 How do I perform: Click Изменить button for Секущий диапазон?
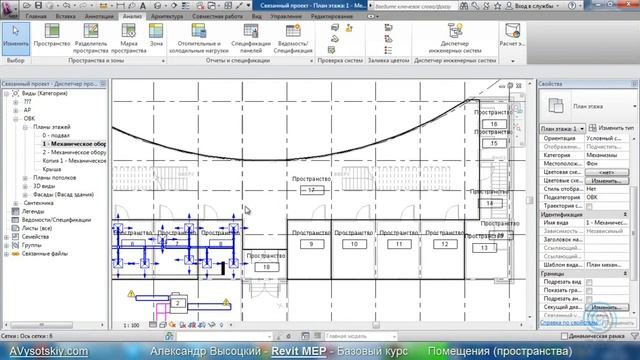click(607, 307)
